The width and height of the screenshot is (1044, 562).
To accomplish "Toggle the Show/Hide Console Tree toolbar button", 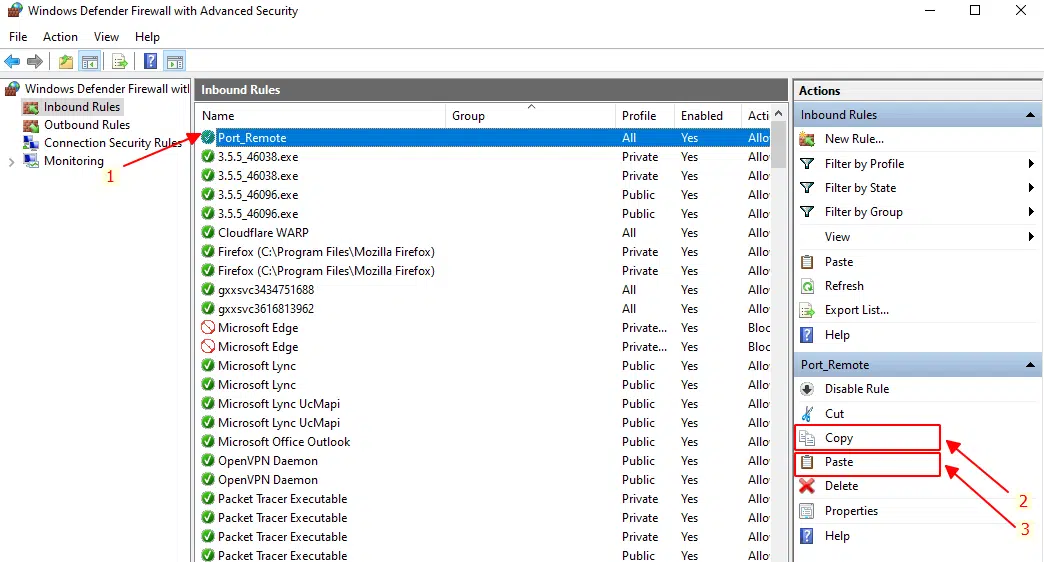I will (90, 62).
